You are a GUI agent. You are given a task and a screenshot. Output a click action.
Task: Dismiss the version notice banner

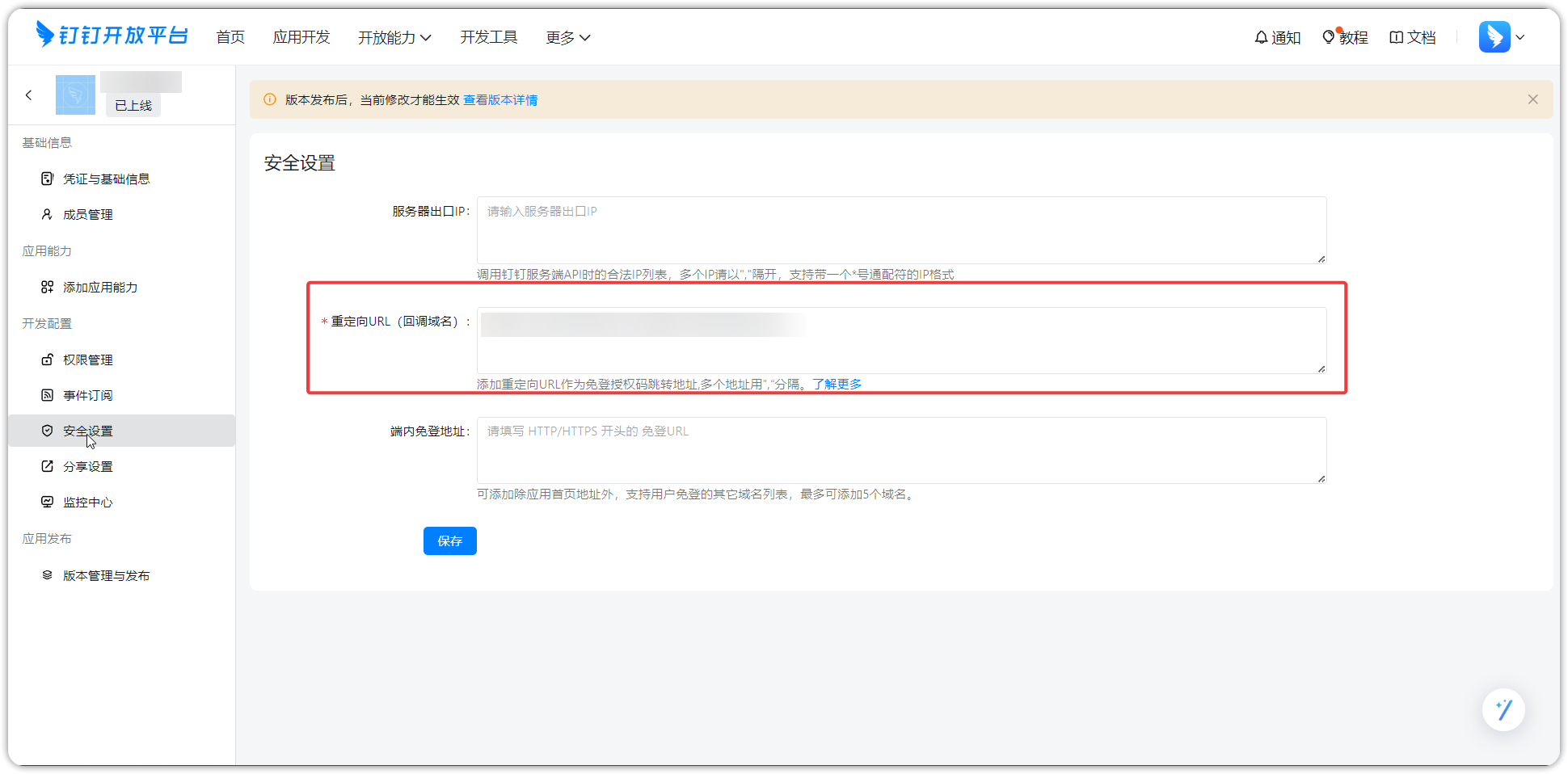(x=1532, y=99)
